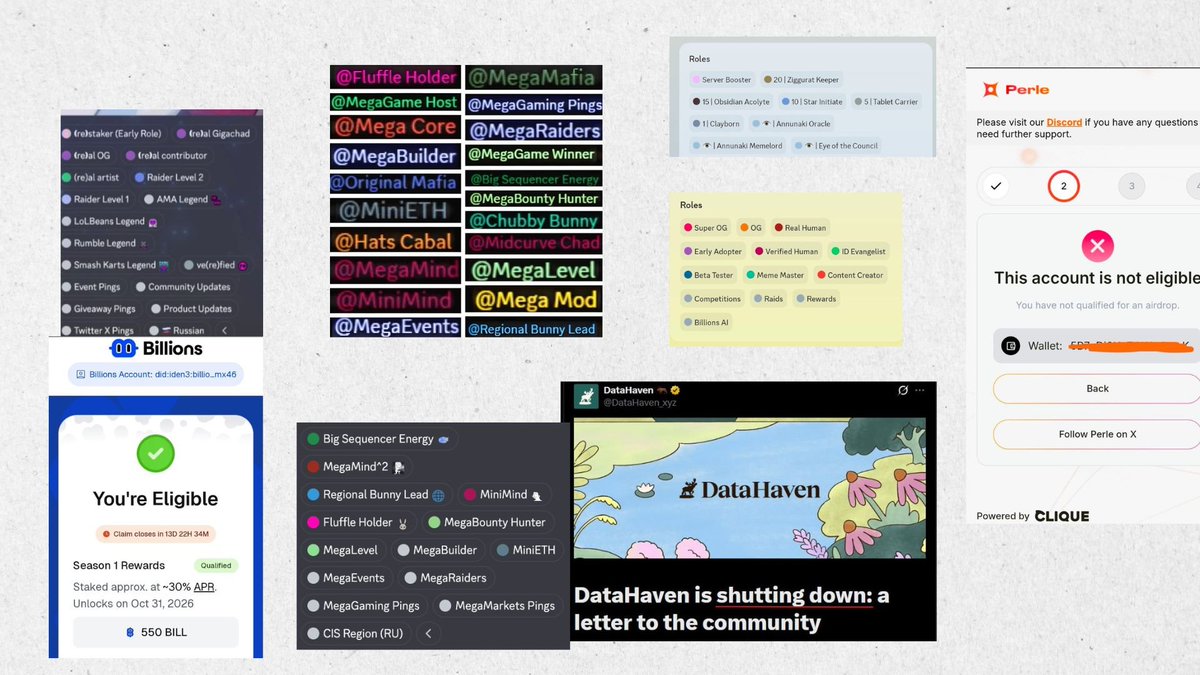The width and height of the screenshot is (1200, 675).
Task: Click the Follow Perle on X button
Action: [x=1097, y=434]
